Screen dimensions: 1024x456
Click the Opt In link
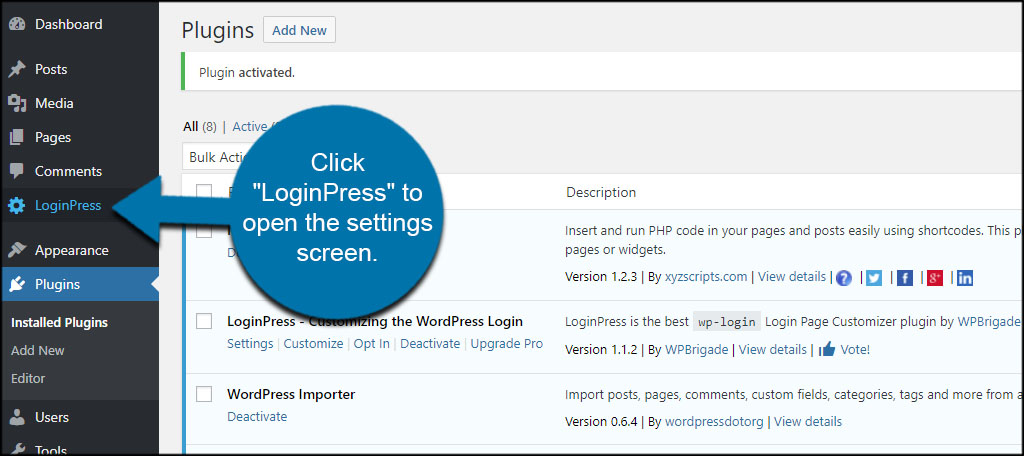(x=372, y=344)
